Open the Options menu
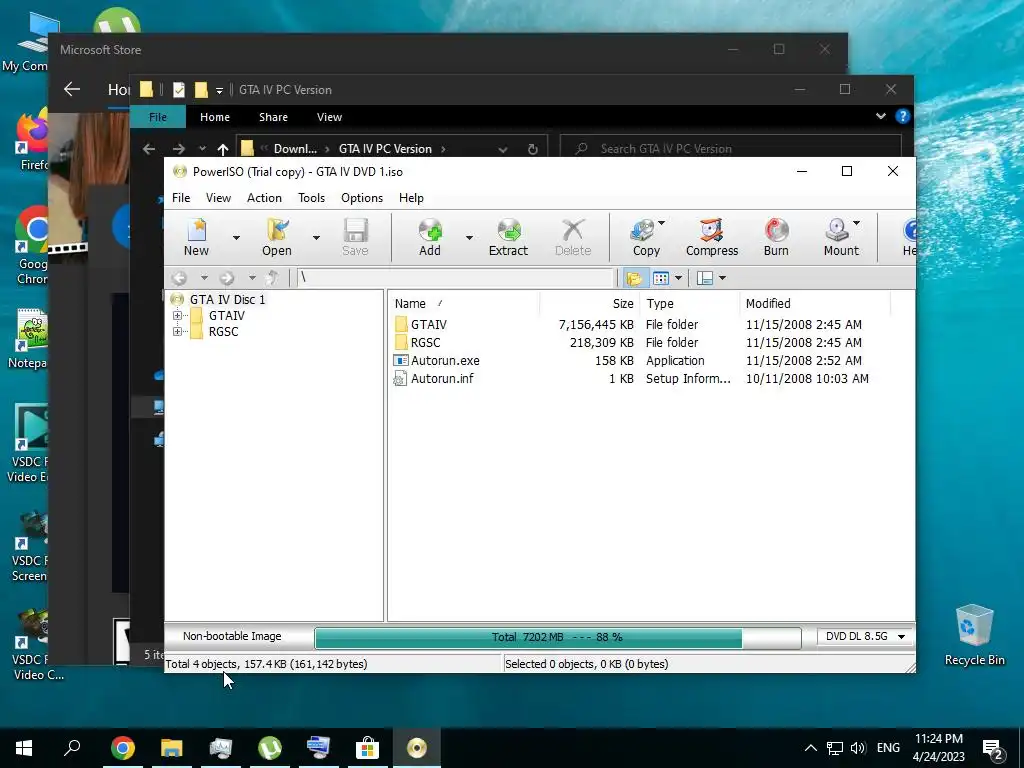 [362, 198]
